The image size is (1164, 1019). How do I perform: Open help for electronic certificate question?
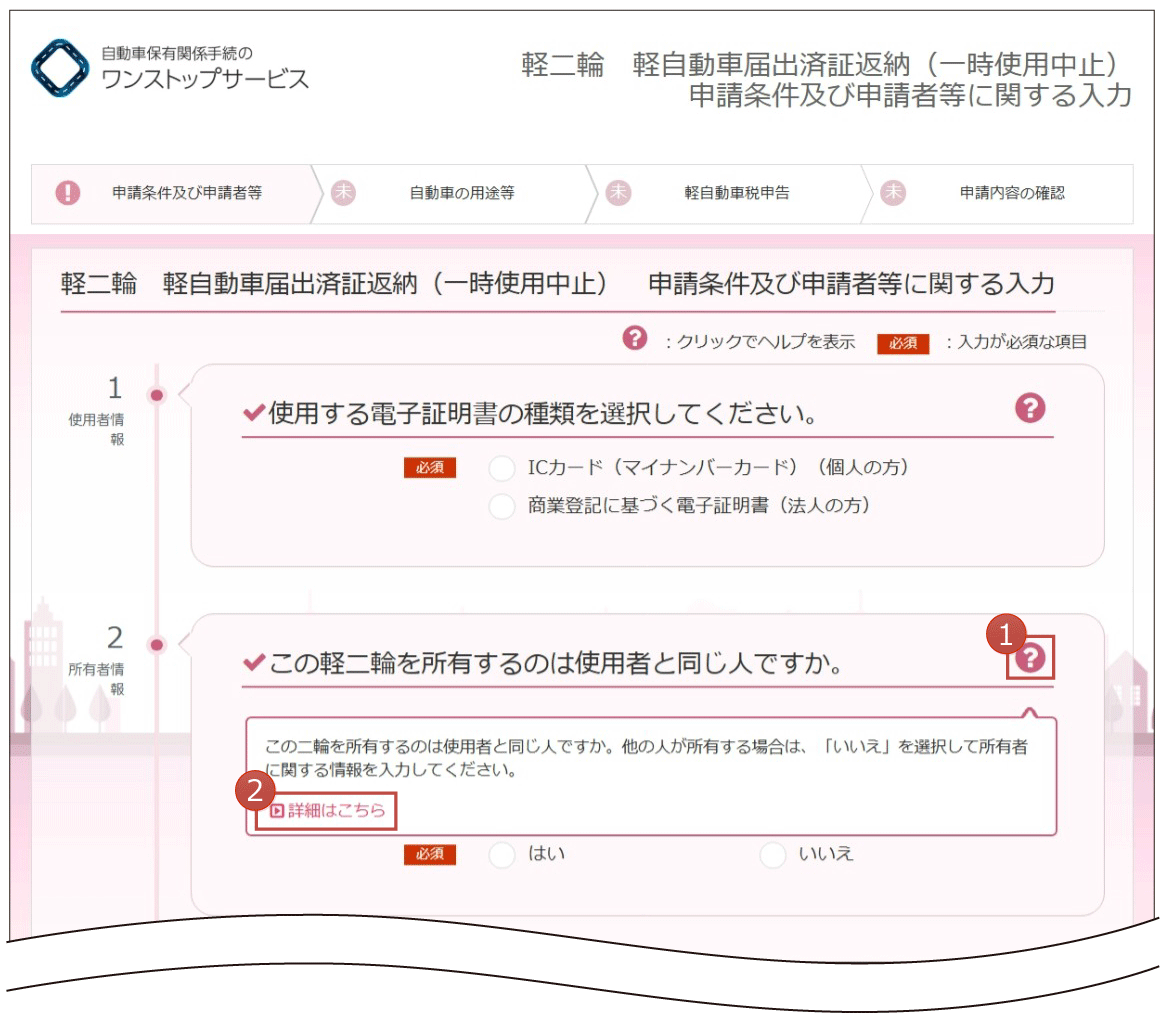(x=1030, y=407)
